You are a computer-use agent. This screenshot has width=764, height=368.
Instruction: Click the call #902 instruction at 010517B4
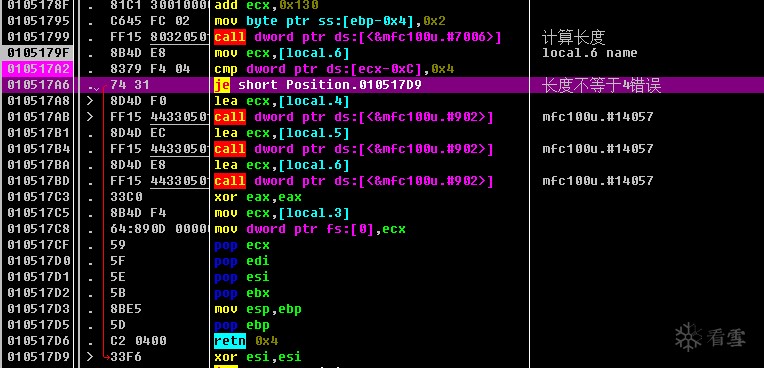coord(354,149)
